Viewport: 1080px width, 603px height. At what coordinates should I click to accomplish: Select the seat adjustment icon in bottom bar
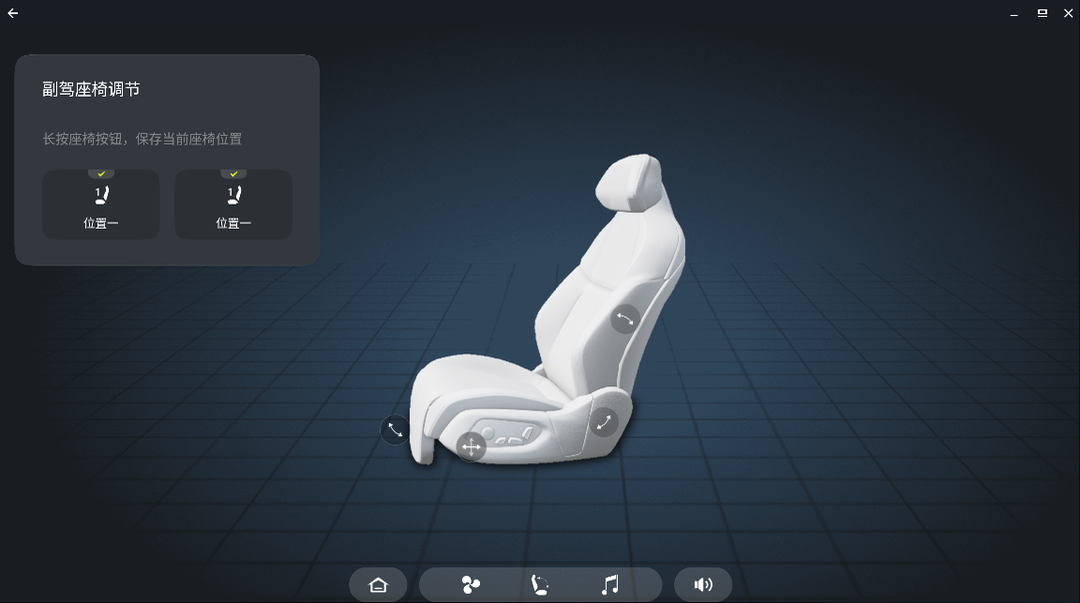click(540, 585)
